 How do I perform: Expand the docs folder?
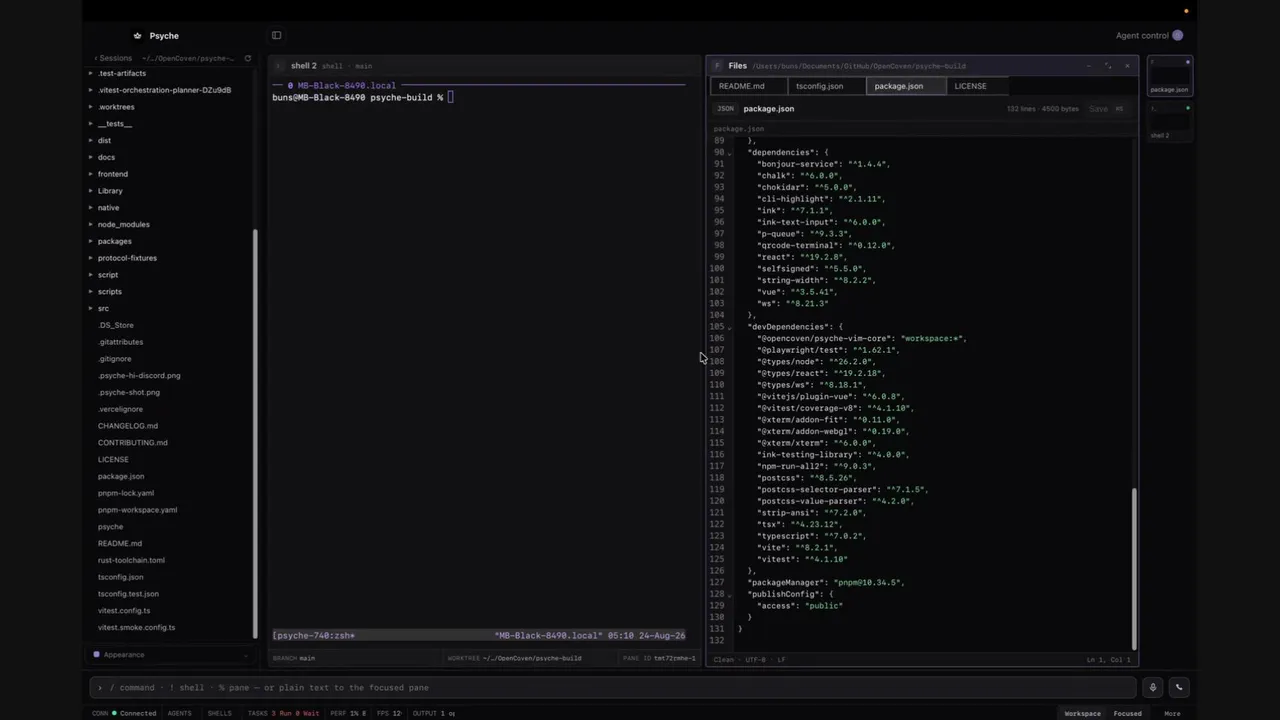pos(90,157)
